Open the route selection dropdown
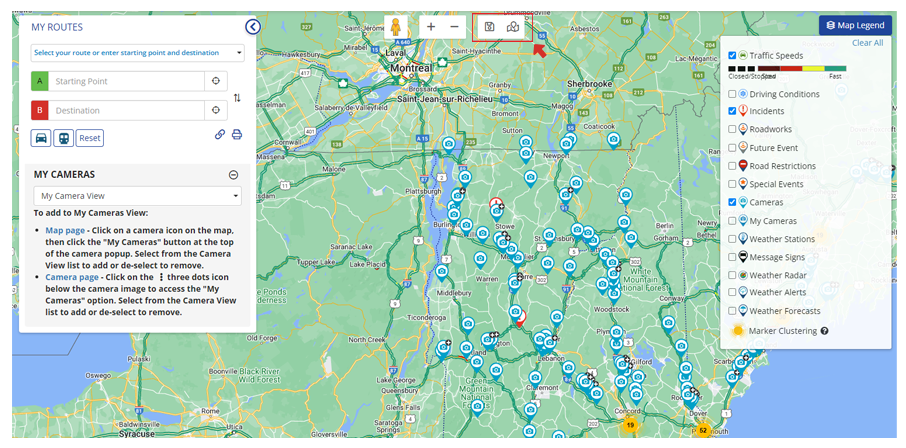 138,53
